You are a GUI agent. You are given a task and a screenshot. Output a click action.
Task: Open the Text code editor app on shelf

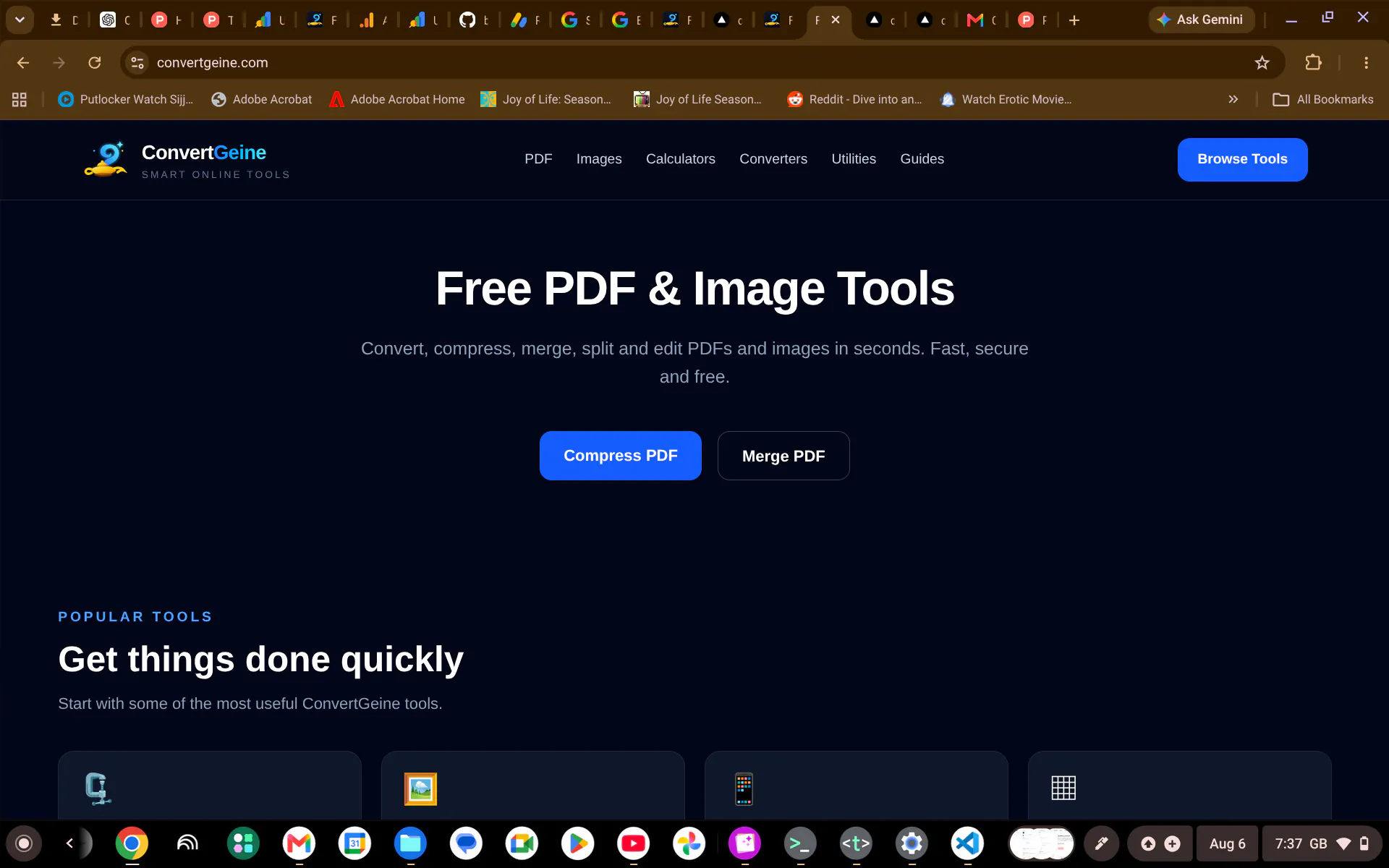coord(856,843)
